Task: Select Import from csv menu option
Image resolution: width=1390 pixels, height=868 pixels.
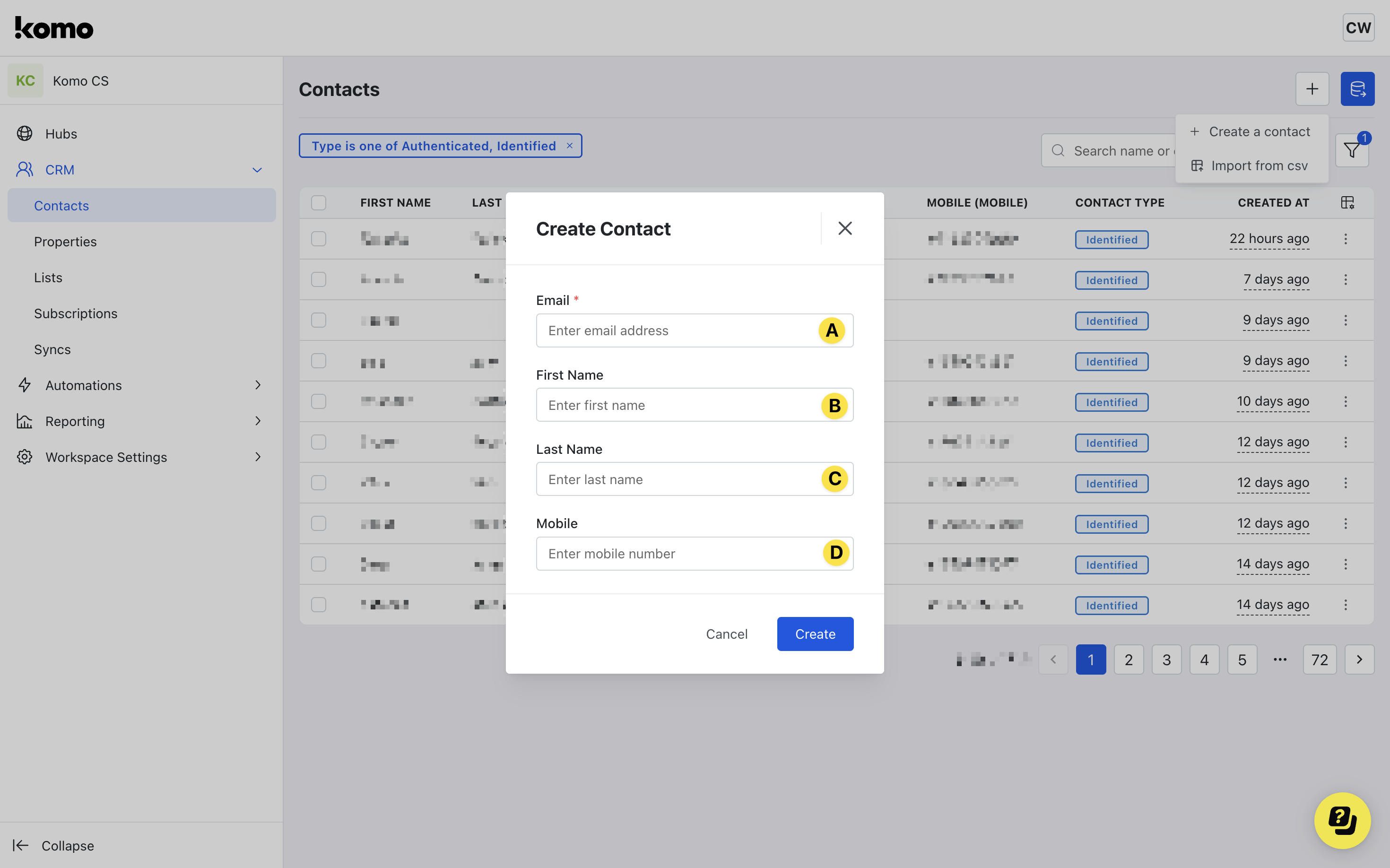Action: pos(1259,166)
